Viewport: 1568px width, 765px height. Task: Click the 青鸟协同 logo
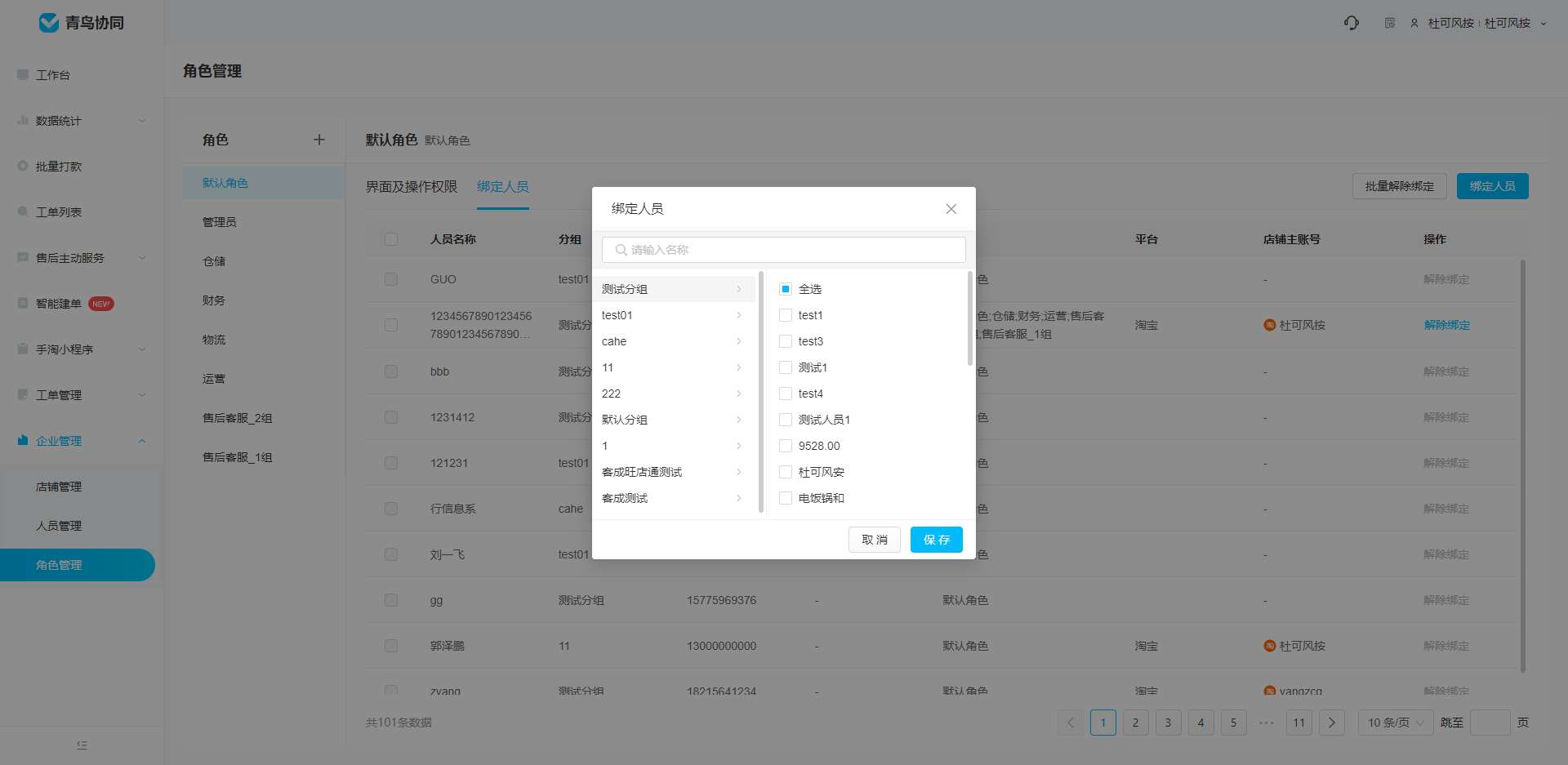point(82,23)
